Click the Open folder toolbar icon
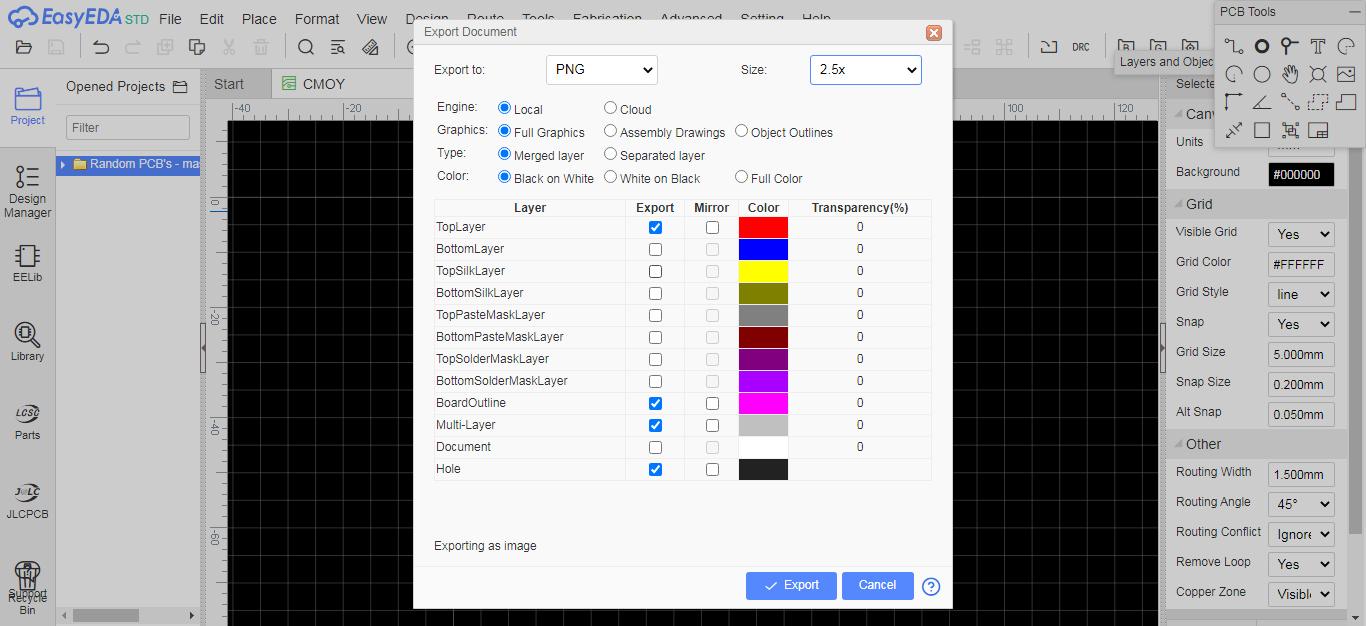The height and width of the screenshot is (626, 1366). (x=24, y=47)
